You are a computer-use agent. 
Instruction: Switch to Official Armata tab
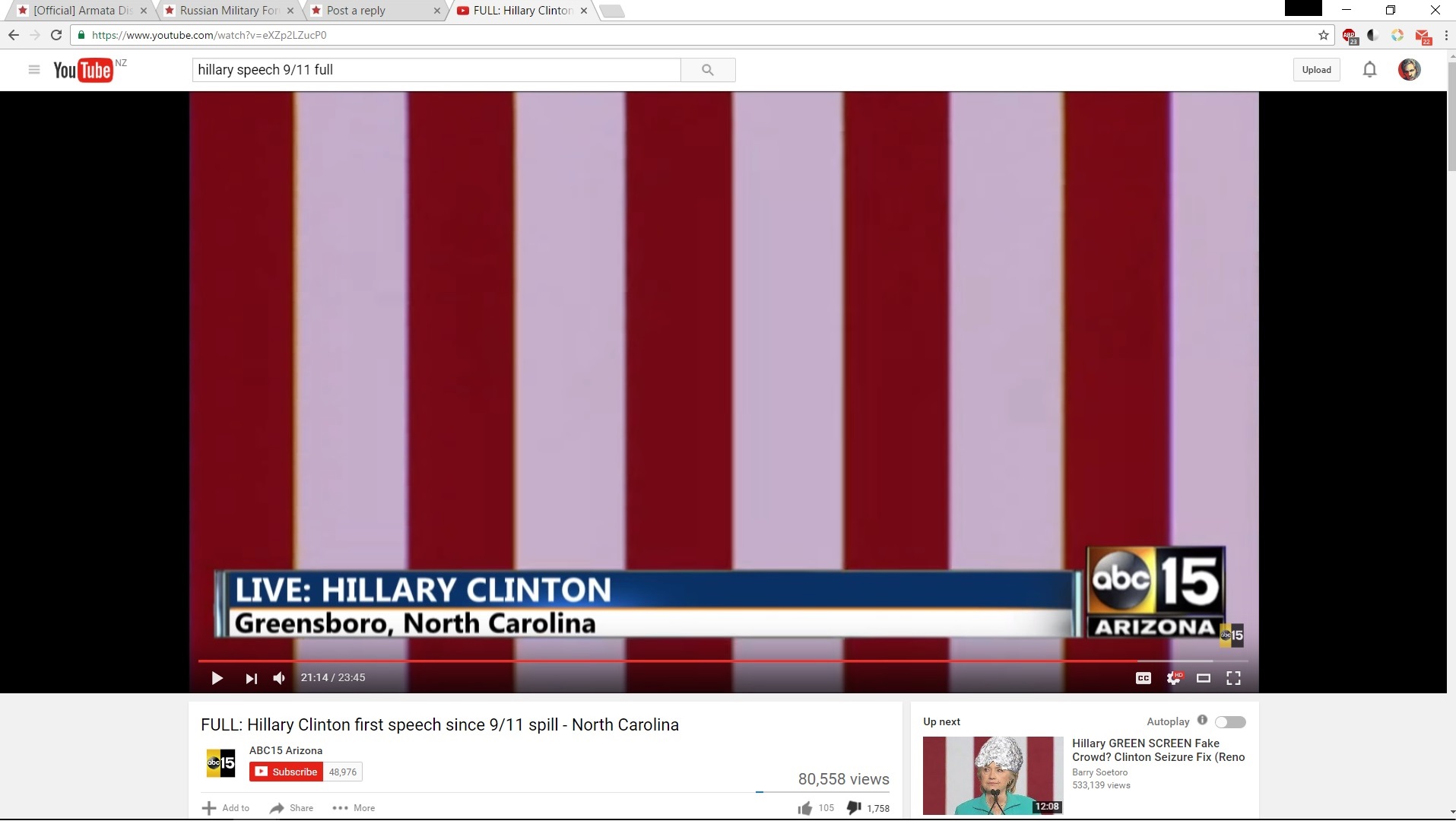coord(80,11)
